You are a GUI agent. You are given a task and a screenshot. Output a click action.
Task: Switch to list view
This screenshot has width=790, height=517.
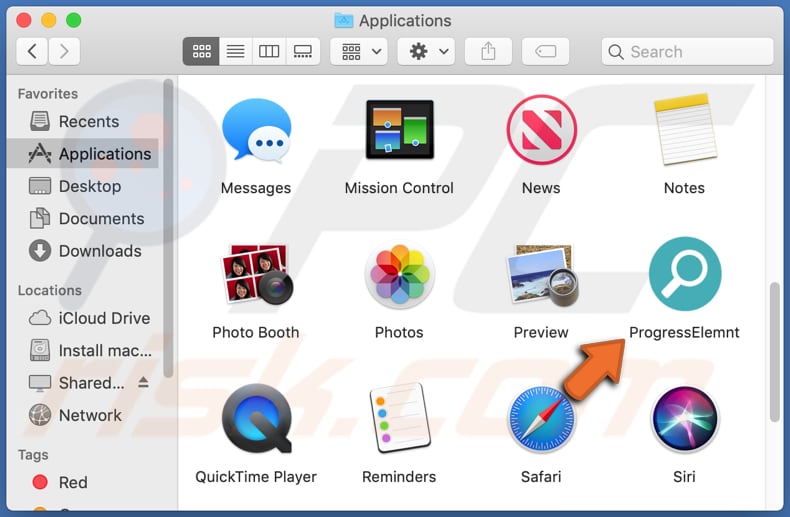click(x=235, y=51)
